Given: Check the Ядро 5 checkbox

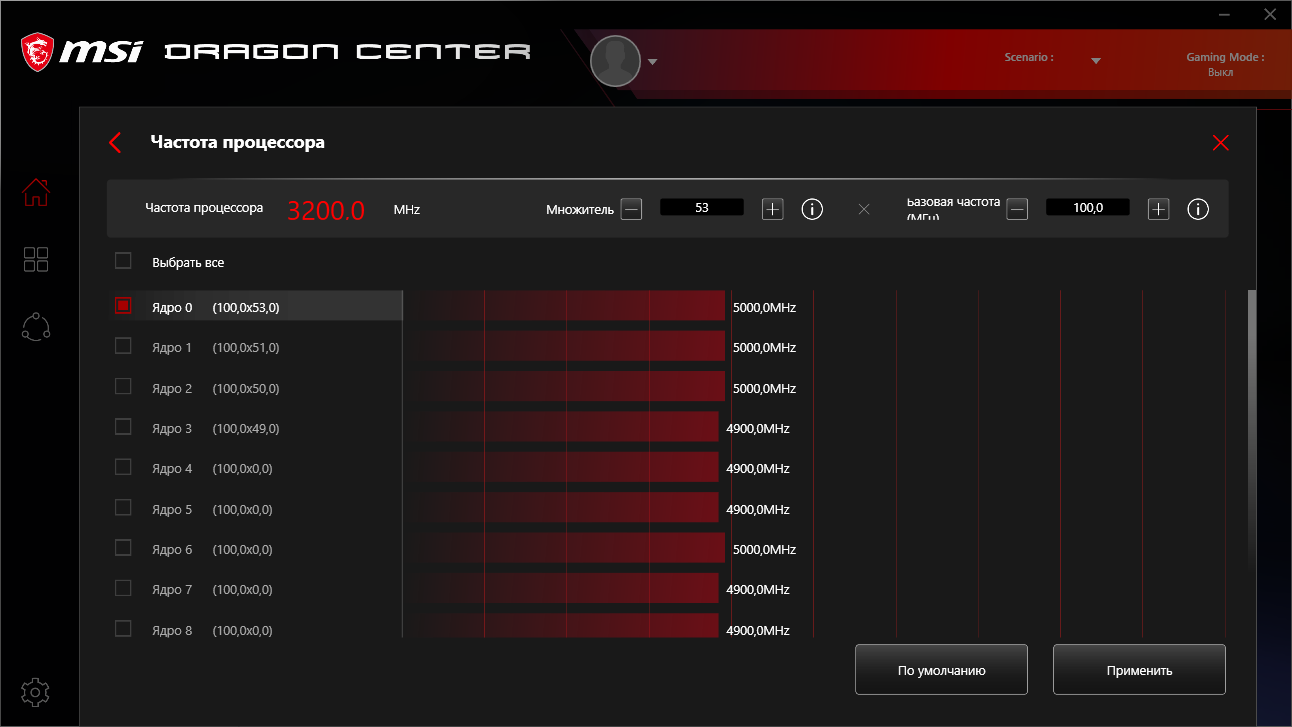Looking at the screenshot, I should (123, 508).
